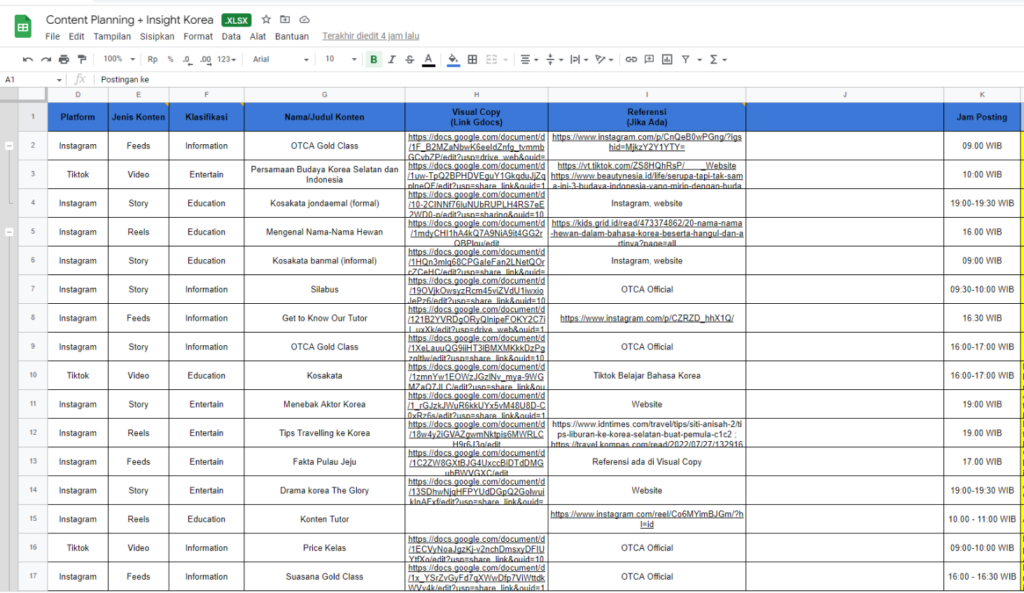Click the .XLSX file format badge

pyautogui.click(x=236, y=20)
